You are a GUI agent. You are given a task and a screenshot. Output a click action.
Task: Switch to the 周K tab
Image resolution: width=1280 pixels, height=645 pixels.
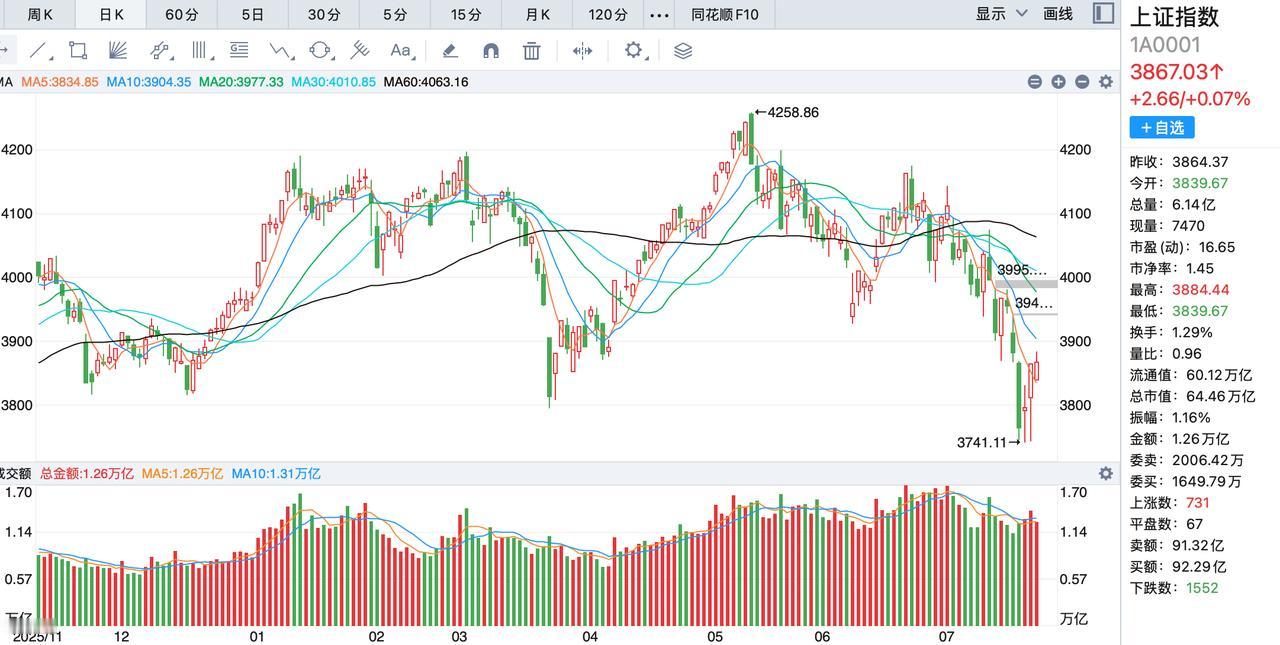40,14
